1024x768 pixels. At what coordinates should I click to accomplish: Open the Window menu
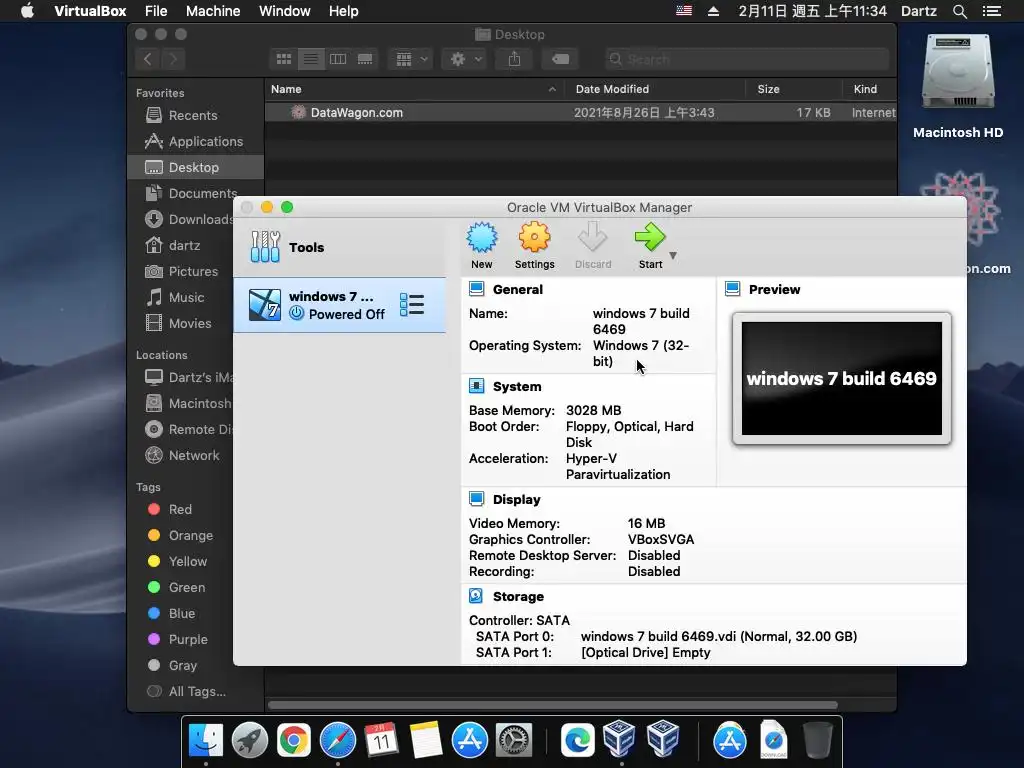pyautogui.click(x=285, y=11)
